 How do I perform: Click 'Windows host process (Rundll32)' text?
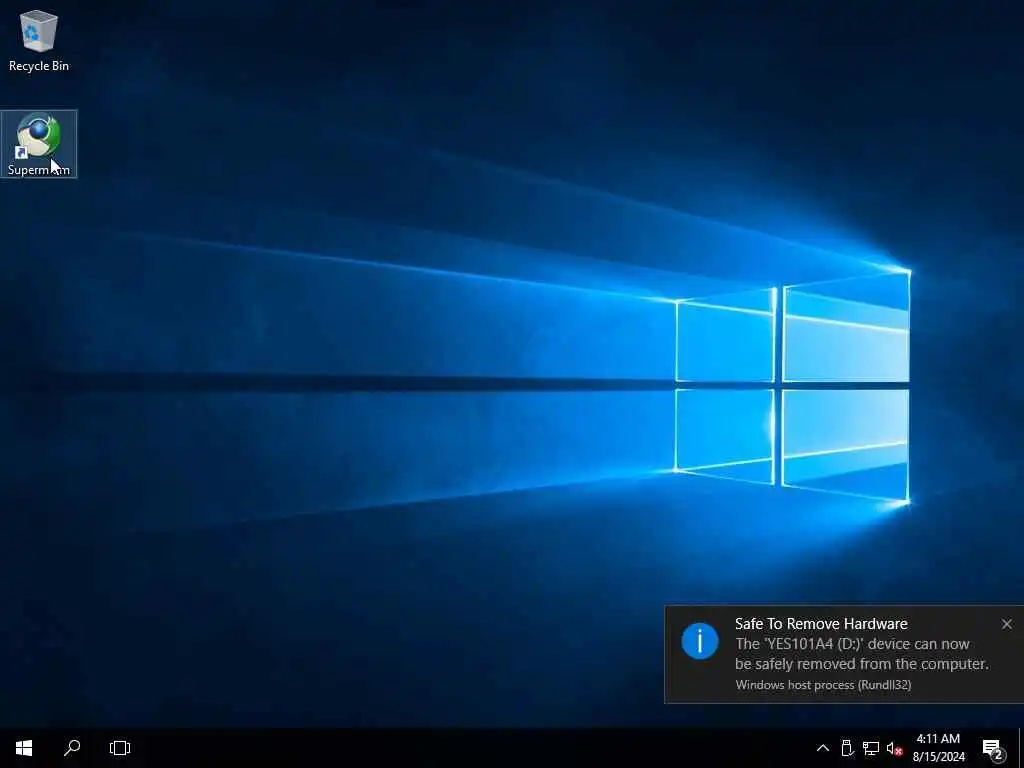click(823, 684)
